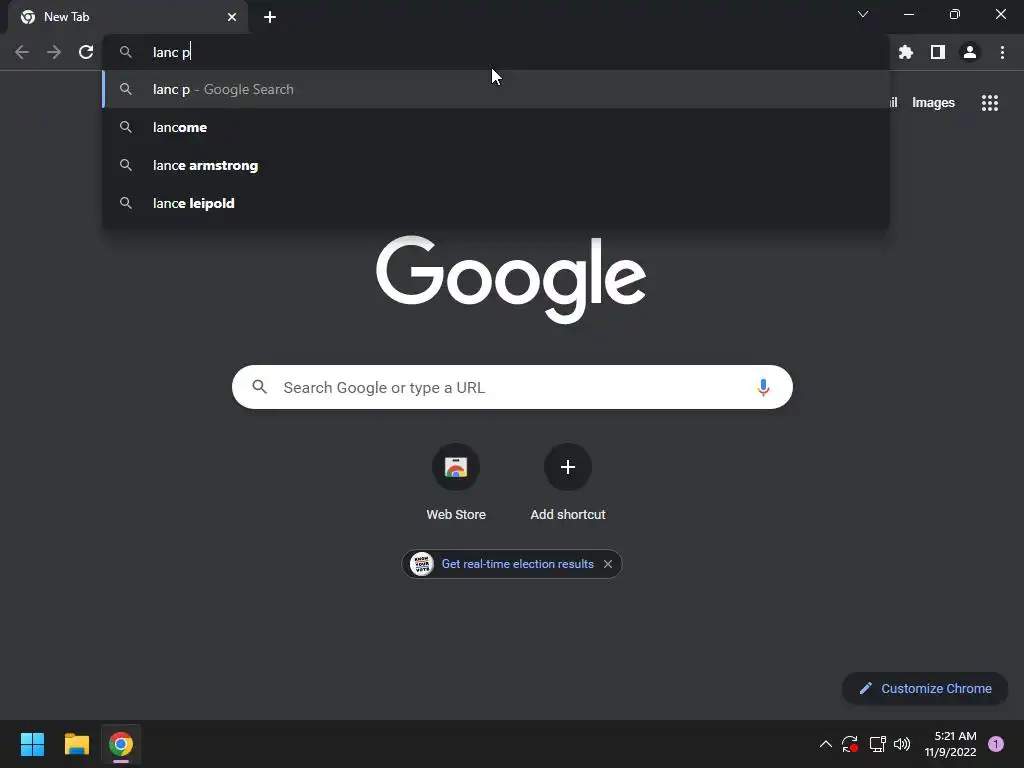
Task: Select the New Tab tab
Action: point(128,17)
